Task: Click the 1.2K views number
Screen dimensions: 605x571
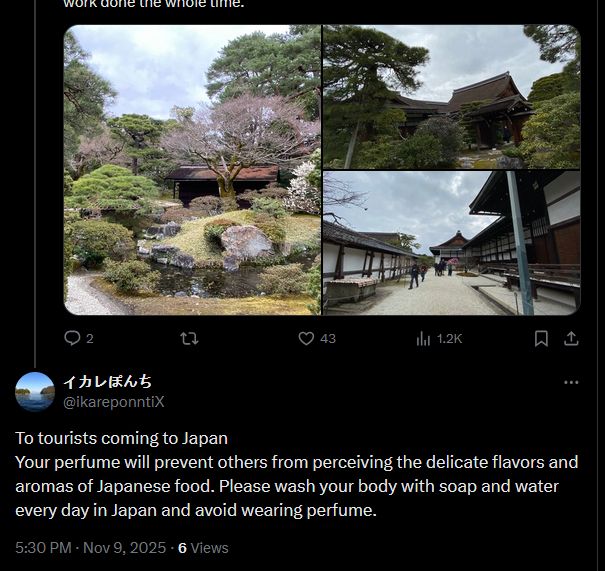Action: pyautogui.click(x=450, y=339)
